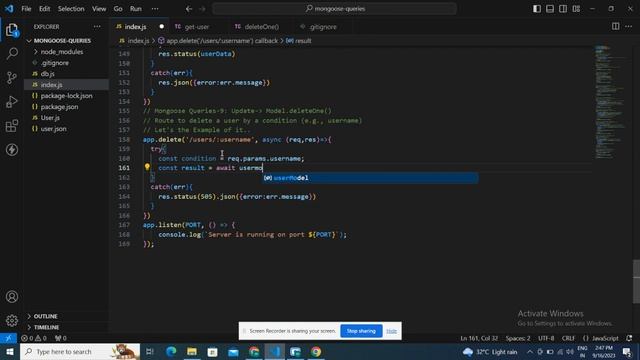Switch to the index.js tab

coord(135,27)
